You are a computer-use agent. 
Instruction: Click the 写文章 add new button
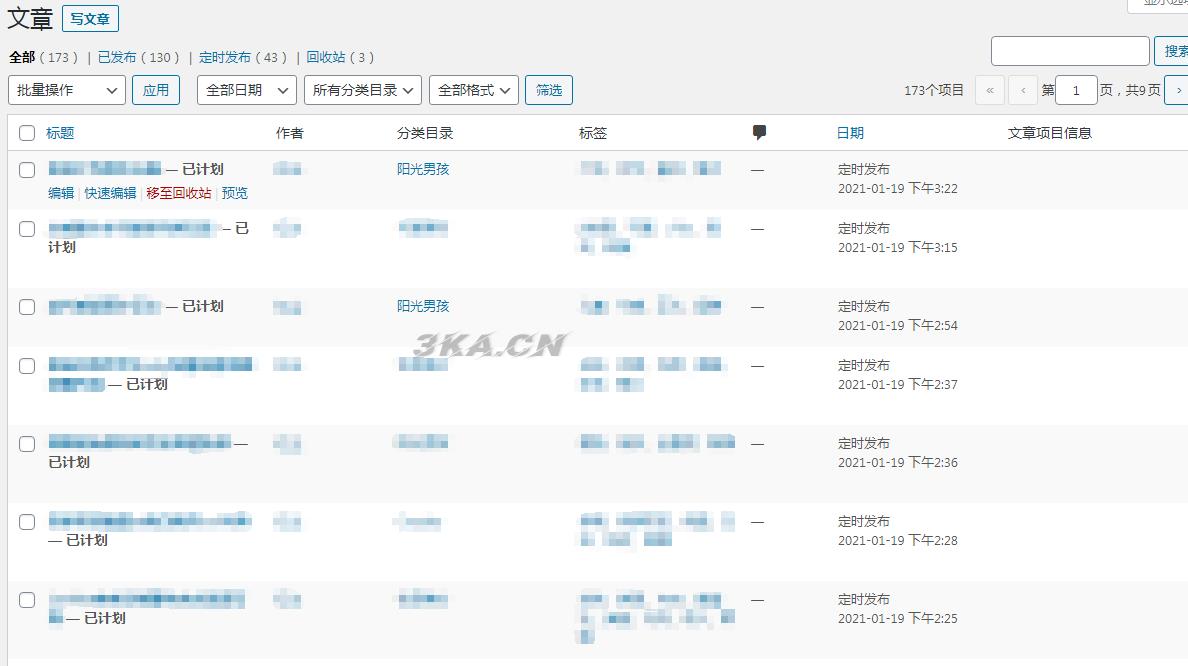[x=90, y=19]
